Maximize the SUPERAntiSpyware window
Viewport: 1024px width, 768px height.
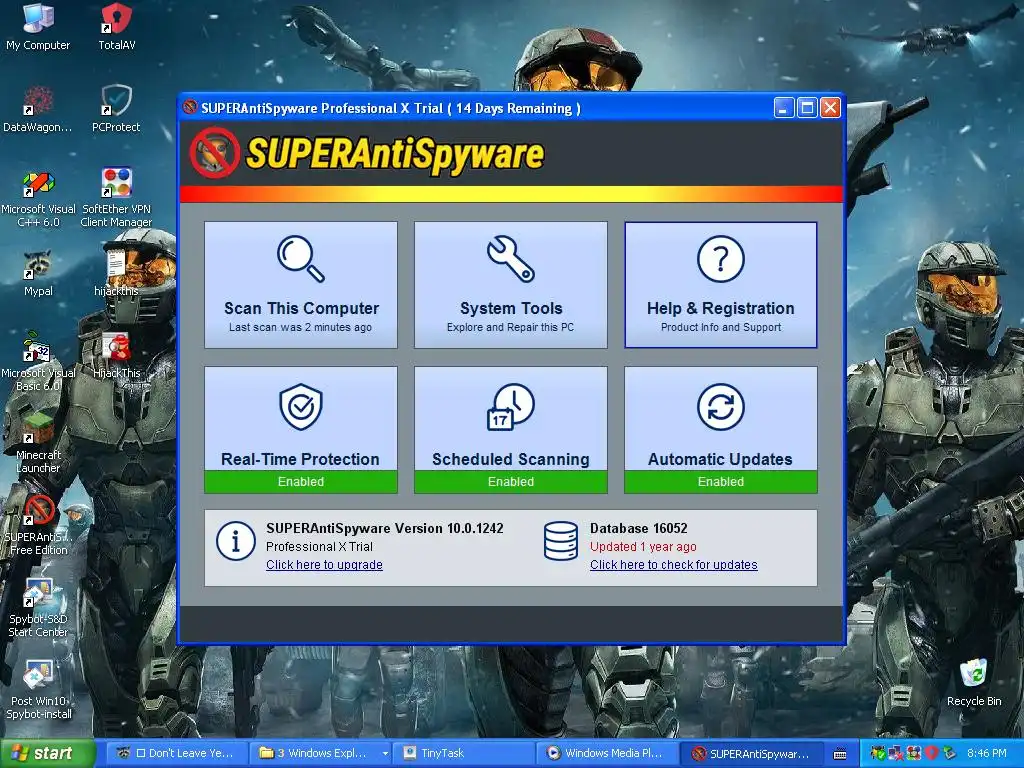point(807,108)
